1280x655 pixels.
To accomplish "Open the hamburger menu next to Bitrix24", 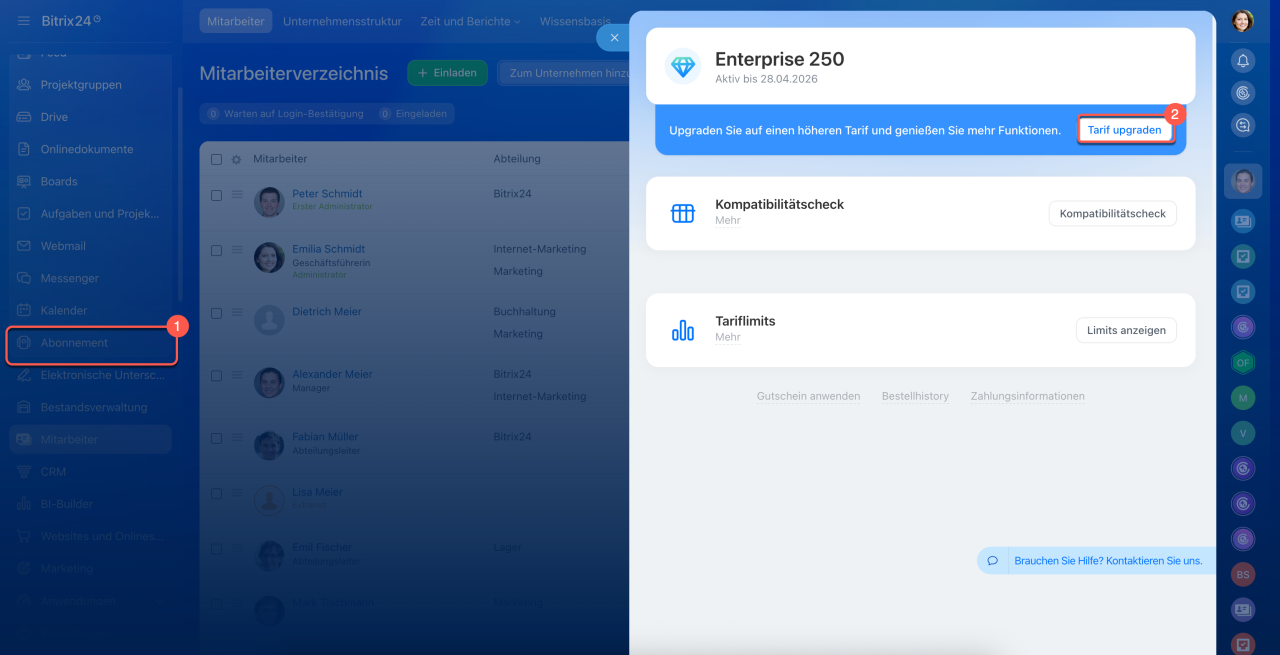I will (x=24, y=21).
